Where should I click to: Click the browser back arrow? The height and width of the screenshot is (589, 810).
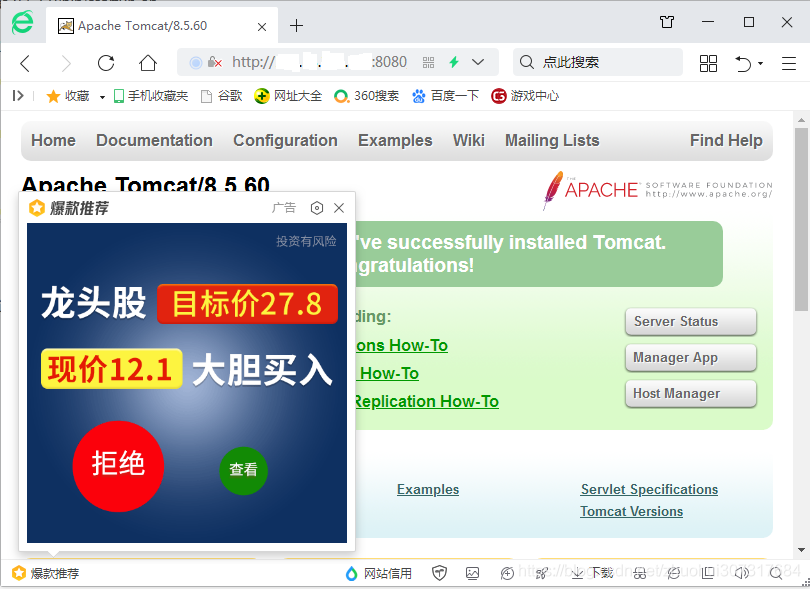25,63
